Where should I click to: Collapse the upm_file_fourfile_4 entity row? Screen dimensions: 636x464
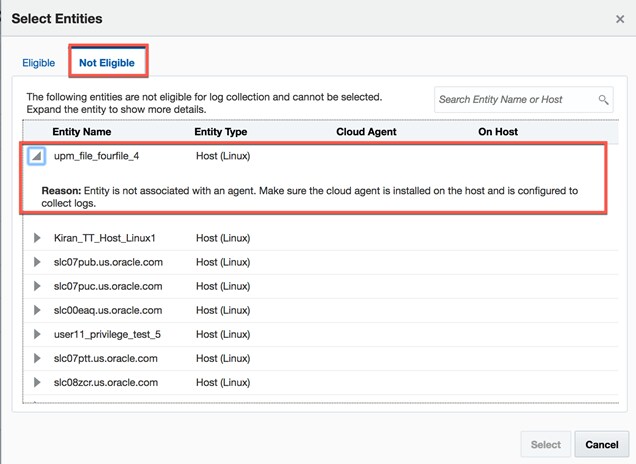pyautogui.click(x=36, y=156)
